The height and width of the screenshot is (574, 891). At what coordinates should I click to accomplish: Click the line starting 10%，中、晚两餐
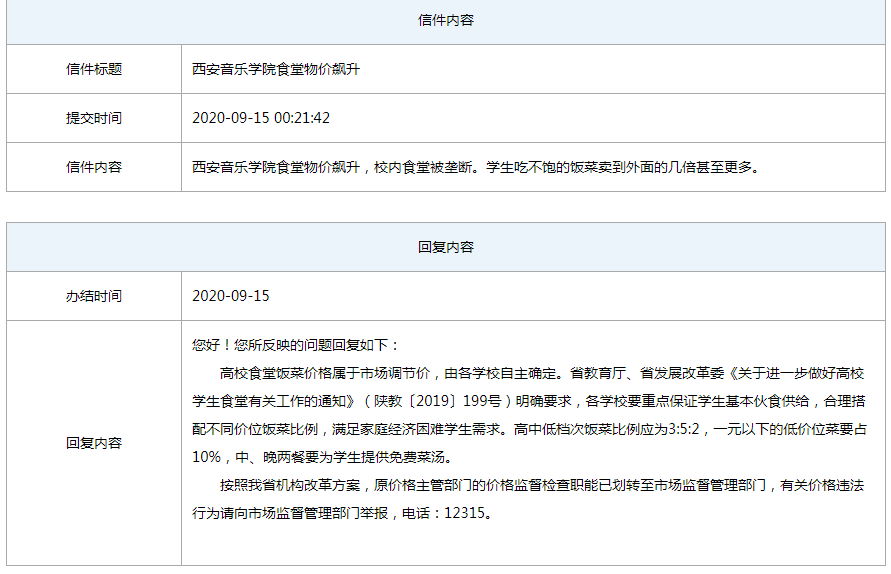[322, 457]
